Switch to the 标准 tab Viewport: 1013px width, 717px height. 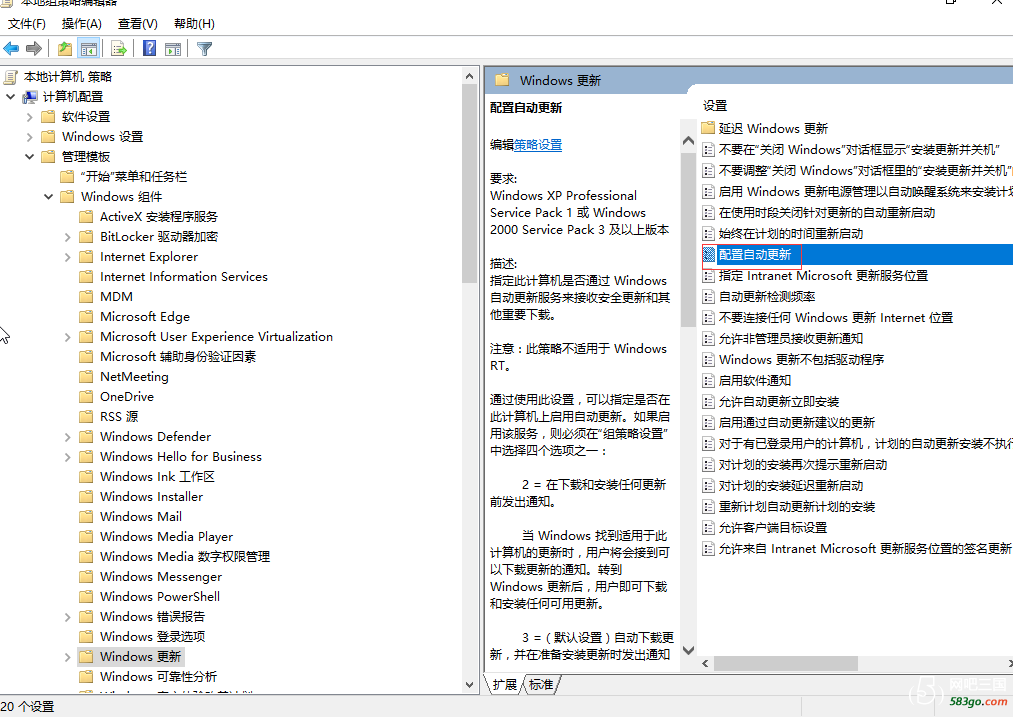541,685
